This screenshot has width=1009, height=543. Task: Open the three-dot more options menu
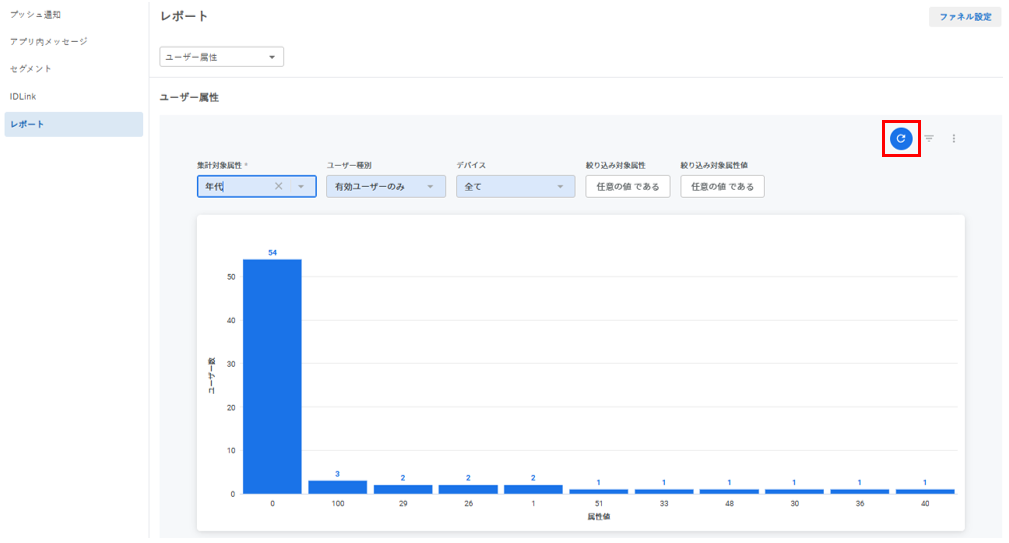pos(954,138)
